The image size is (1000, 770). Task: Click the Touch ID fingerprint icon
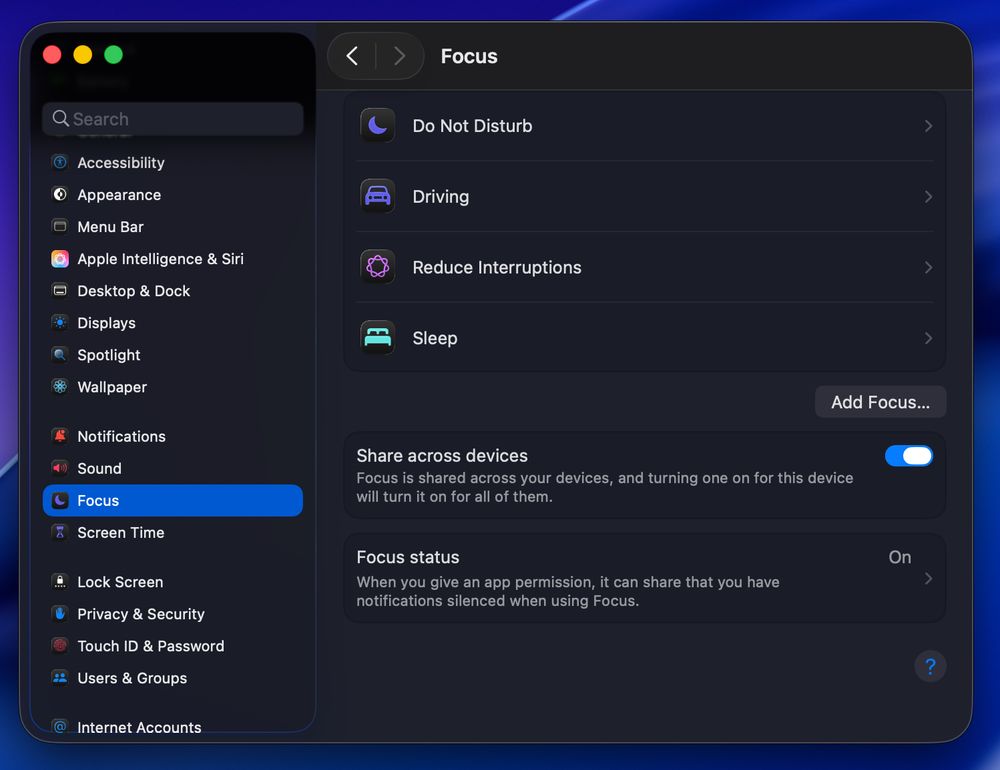[x=60, y=646]
